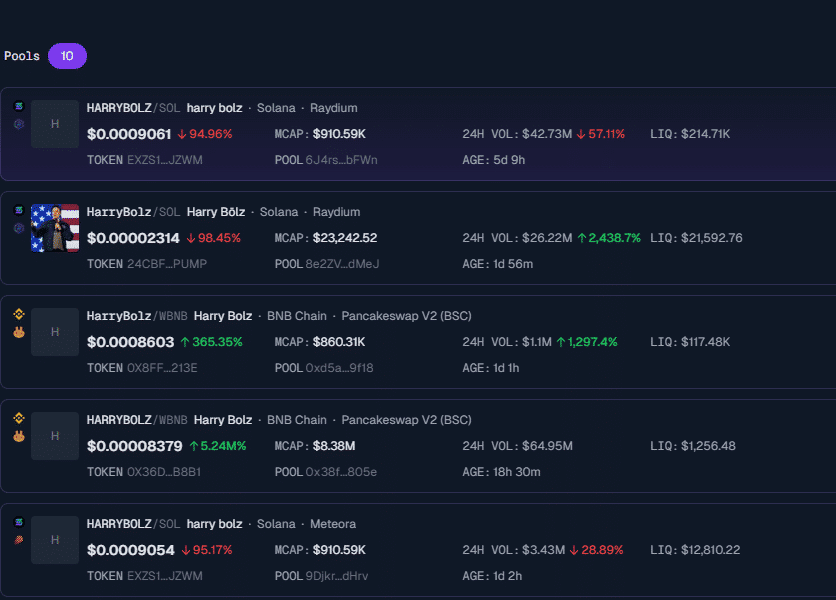This screenshot has height=600, width=836.
Task: Click token address 0X36D...B8B1
Action: pyautogui.click(x=164, y=472)
